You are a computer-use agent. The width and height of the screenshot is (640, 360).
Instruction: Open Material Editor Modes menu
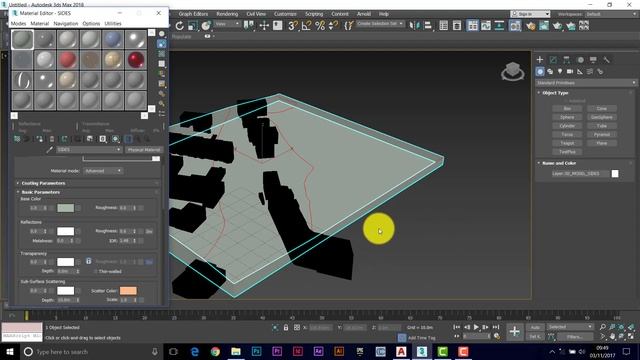pos(18,24)
